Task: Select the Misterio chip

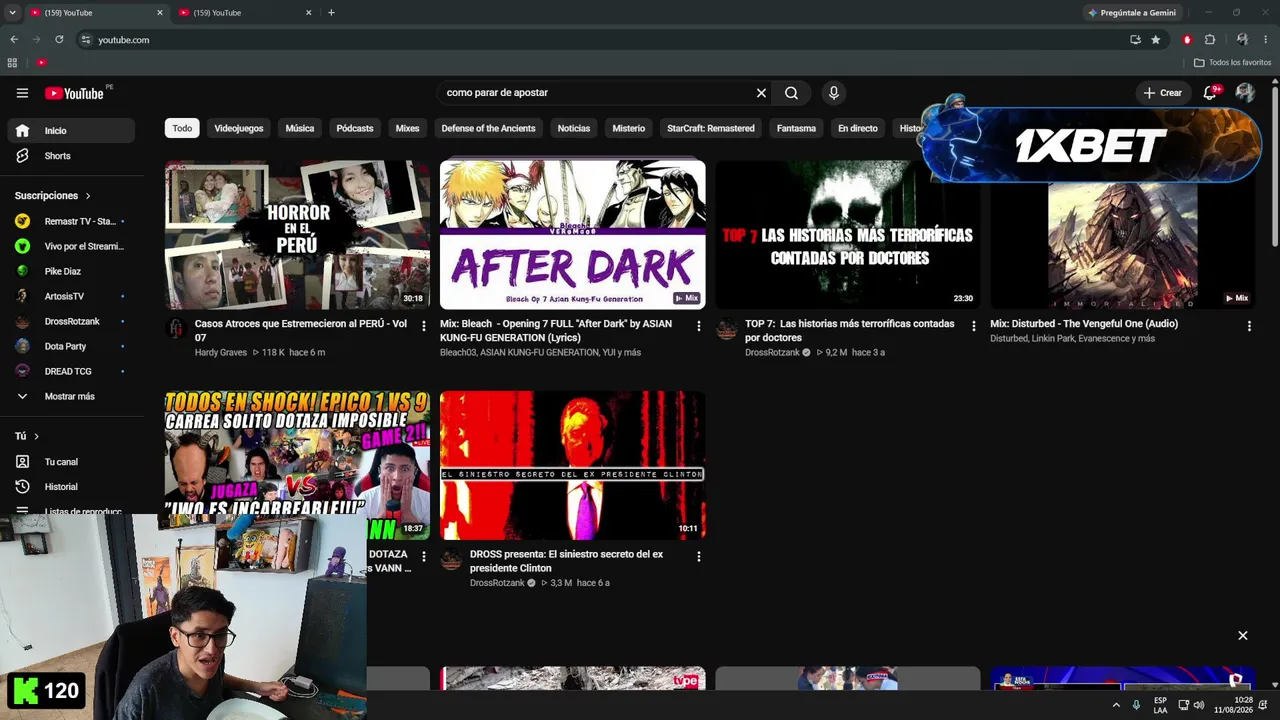Action: (x=629, y=128)
